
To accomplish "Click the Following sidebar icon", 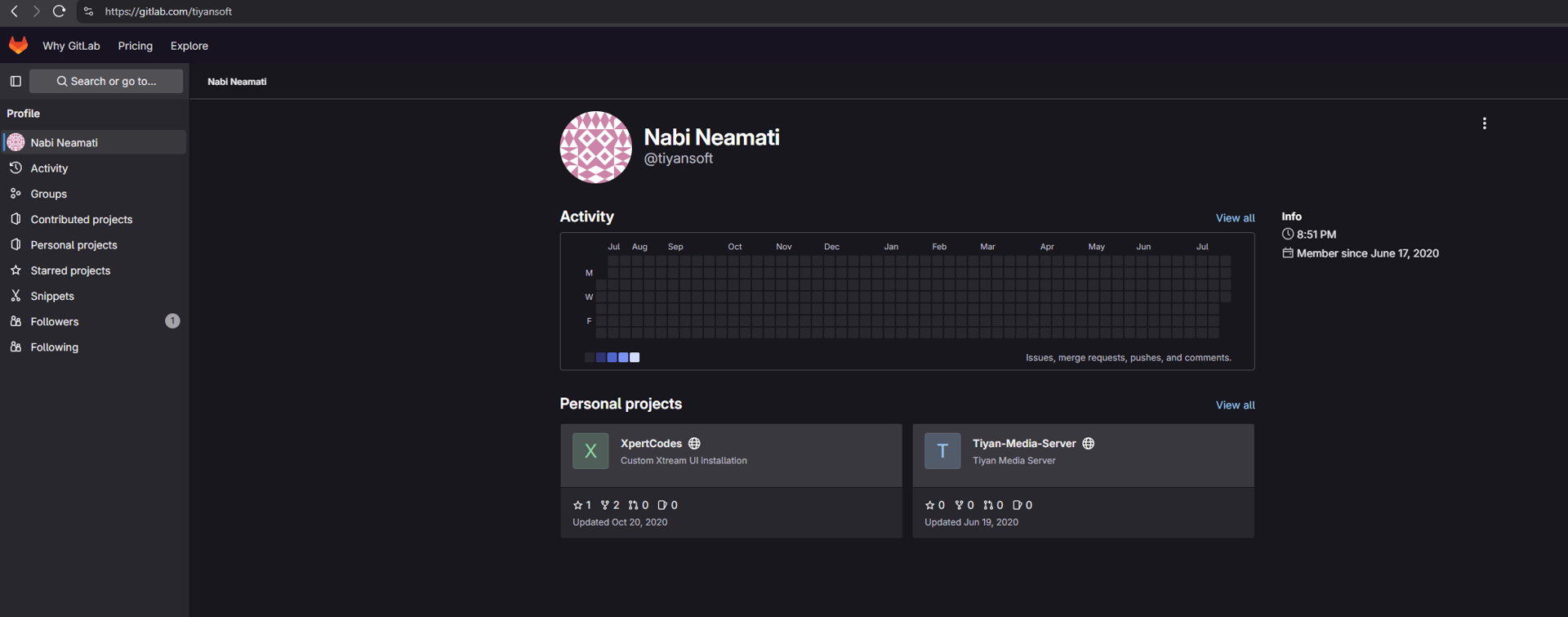I will [x=16, y=347].
